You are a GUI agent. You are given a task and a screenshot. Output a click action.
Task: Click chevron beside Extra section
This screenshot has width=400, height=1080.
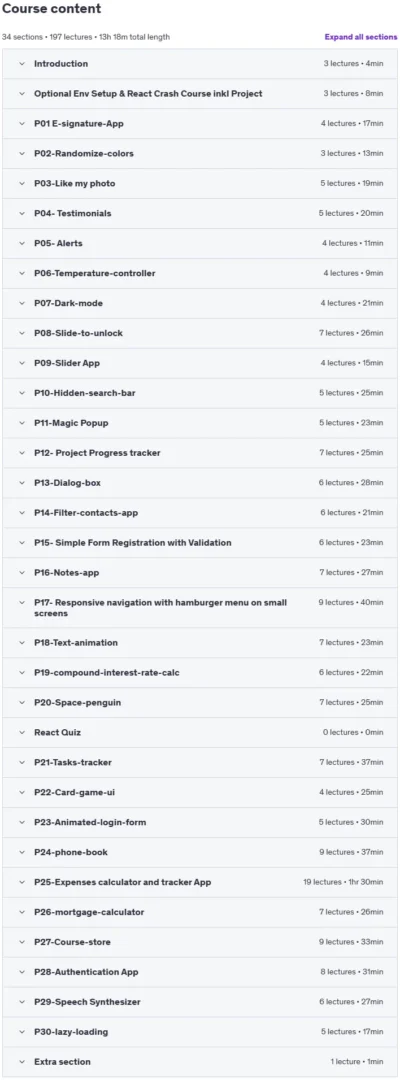pyautogui.click(x=22, y=1062)
